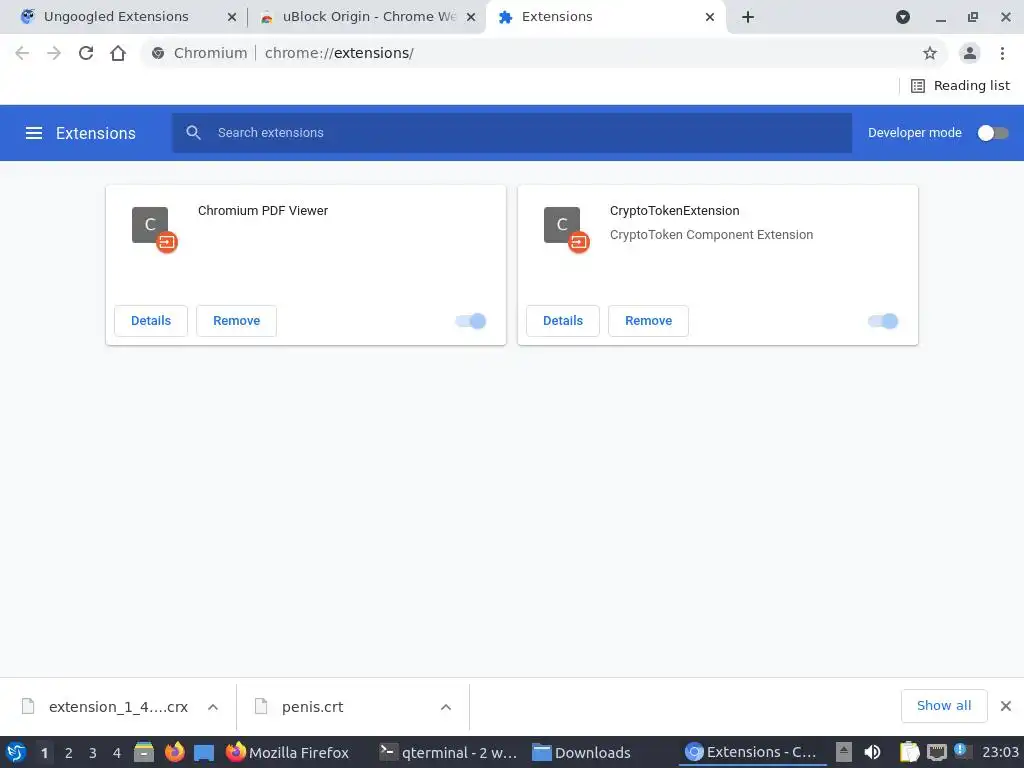
Task: Launch Firefox from panel quicklaunch
Action: pos(174,752)
